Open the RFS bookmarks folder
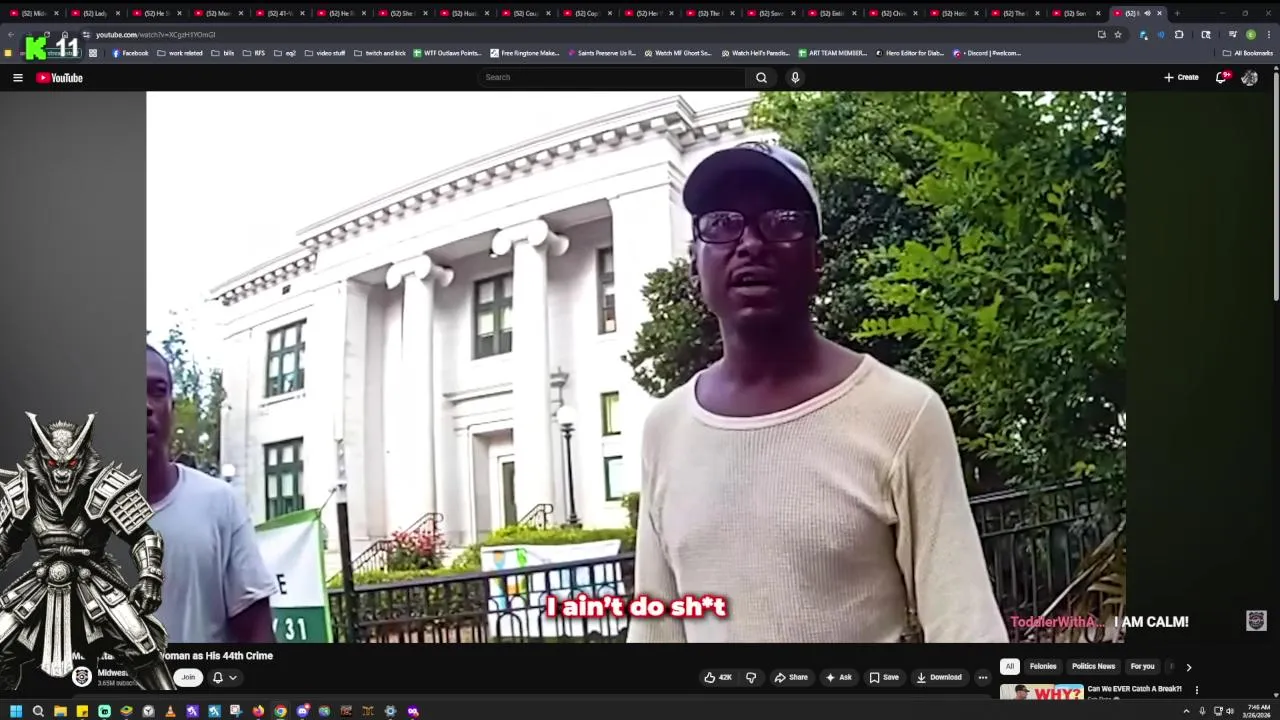Viewport: 1280px width, 720px height. pyautogui.click(x=254, y=53)
